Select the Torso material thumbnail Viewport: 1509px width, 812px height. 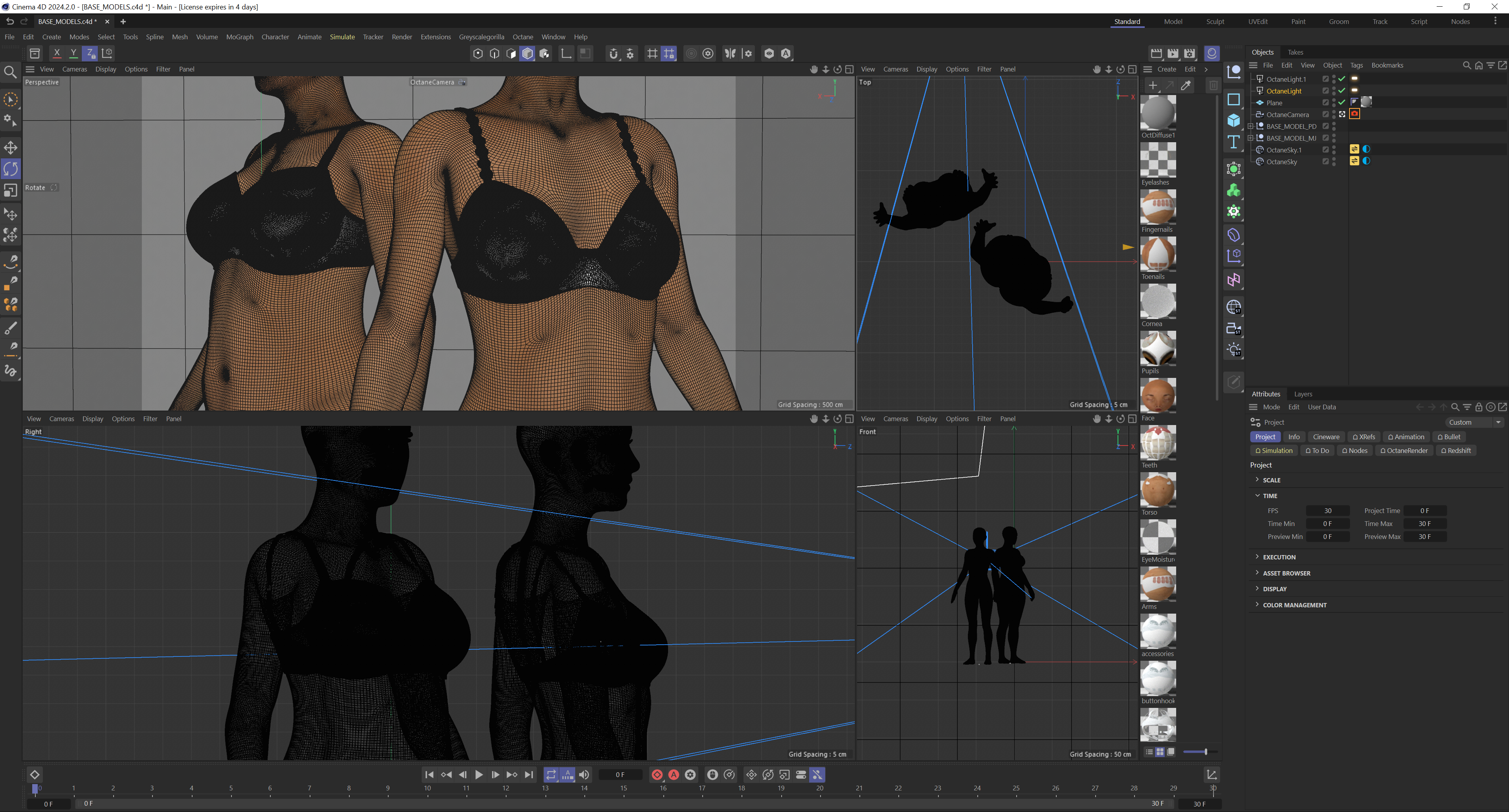1158,490
